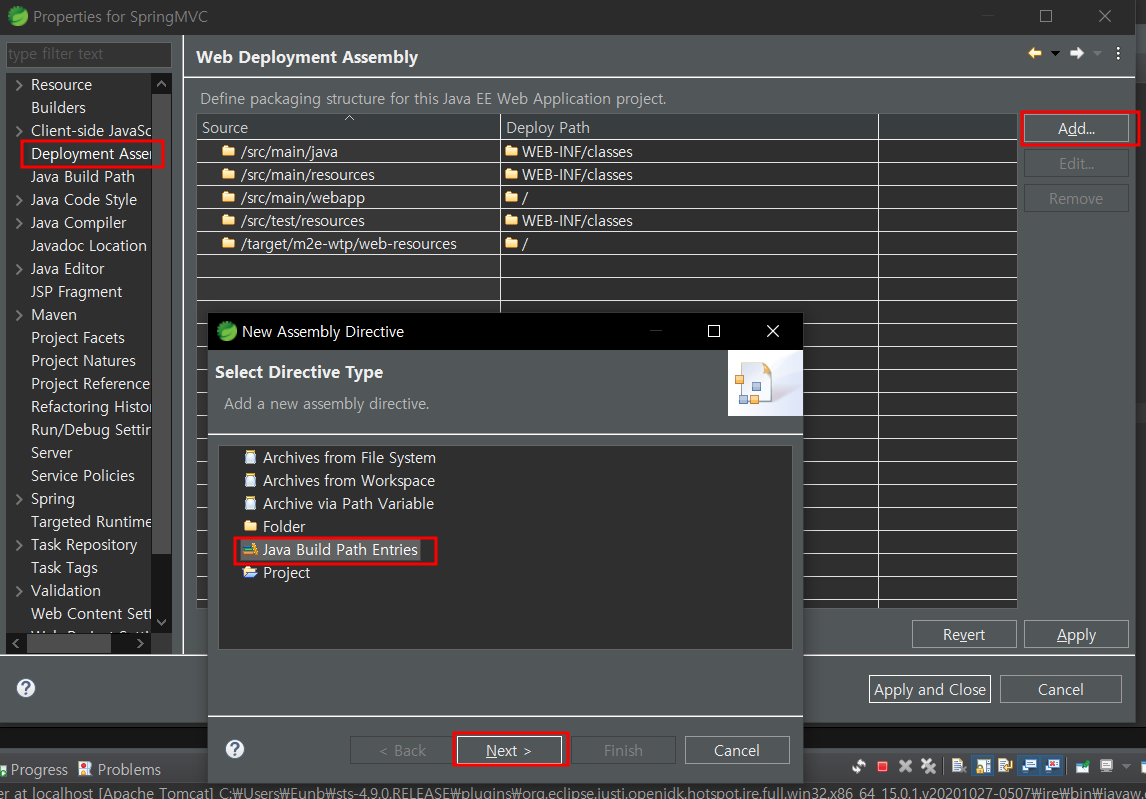Open Deployment Assembly page in tree
1146x799 pixels.
pyautogui.click(x=91, y=154)
